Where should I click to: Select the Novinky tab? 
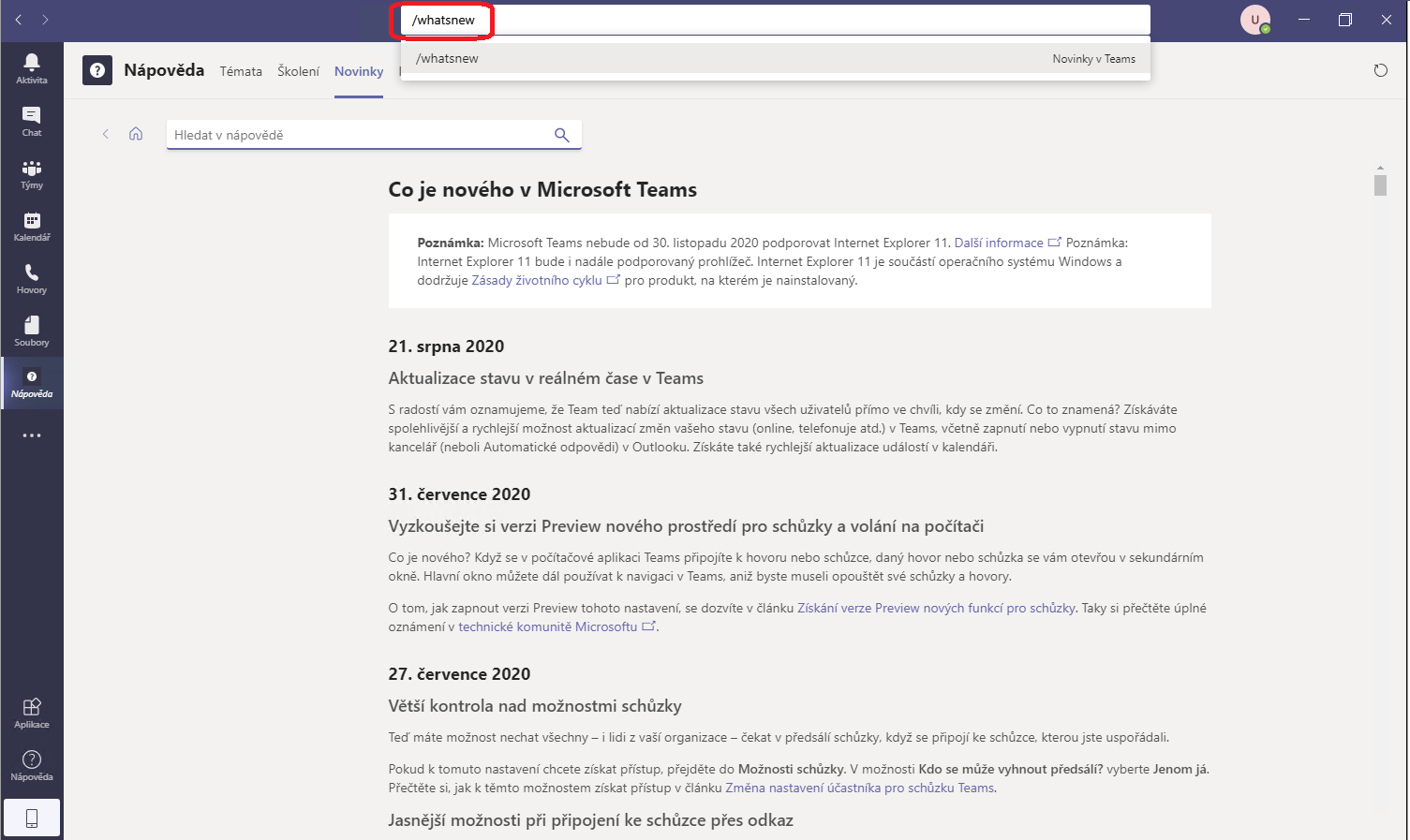pos(359,71)
